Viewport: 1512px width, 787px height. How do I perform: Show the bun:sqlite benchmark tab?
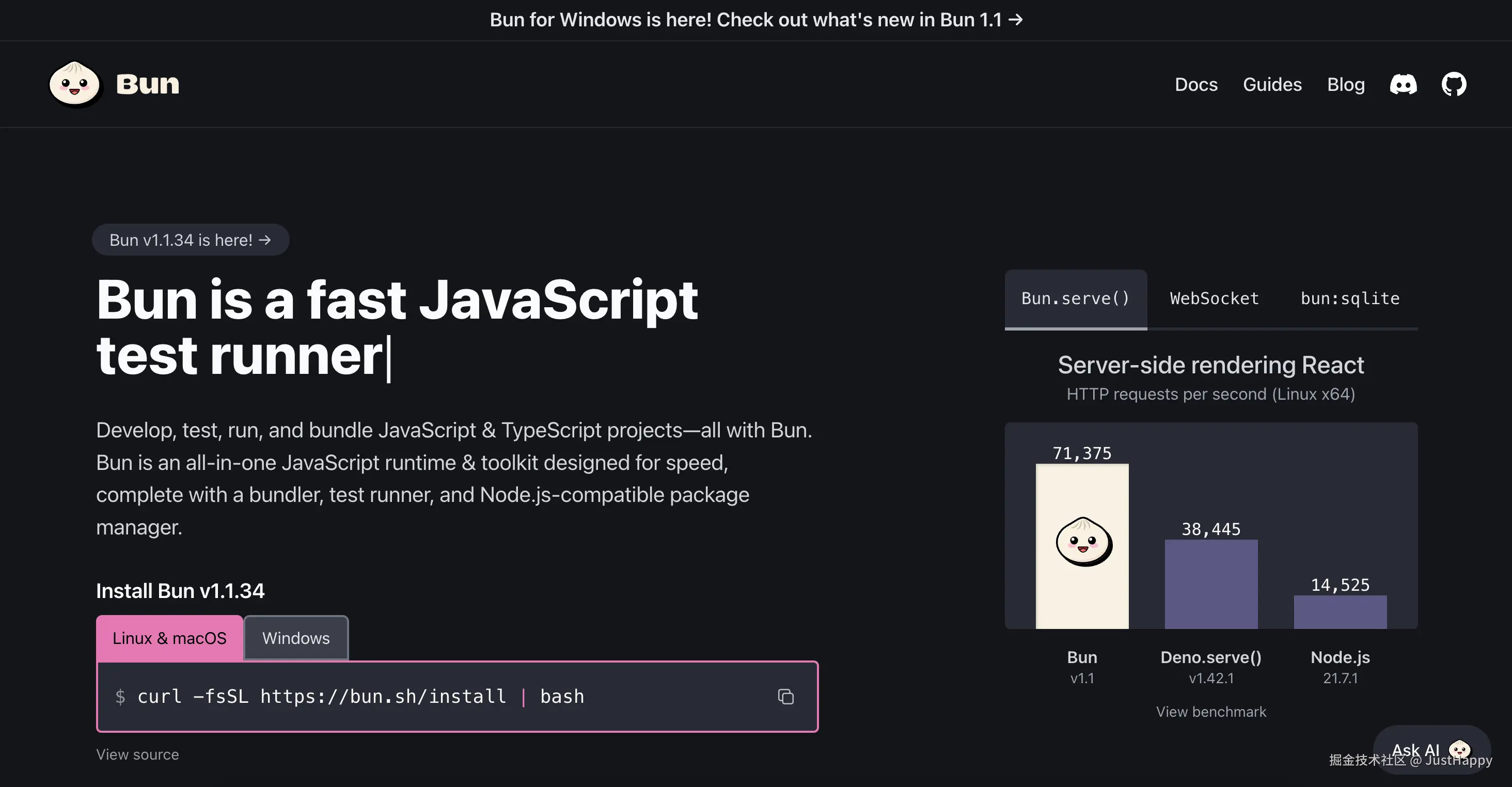coord(1349,298)
